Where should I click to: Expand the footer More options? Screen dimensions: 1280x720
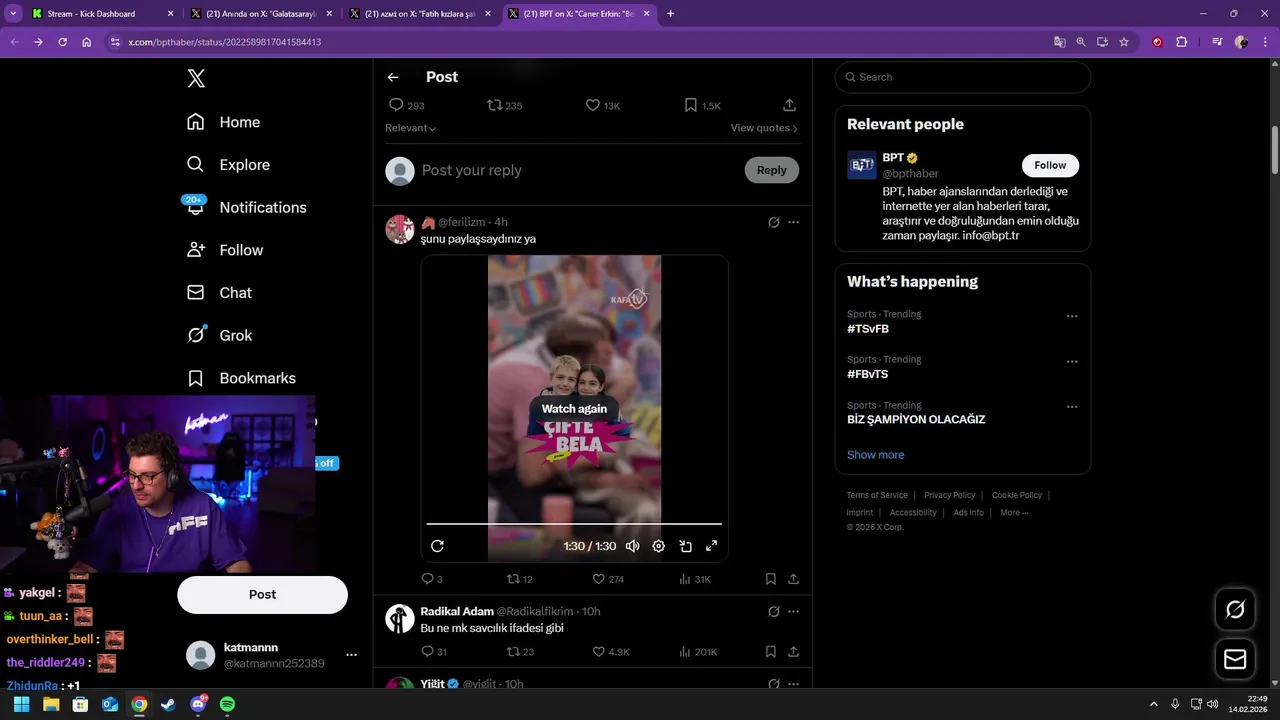1014,513
